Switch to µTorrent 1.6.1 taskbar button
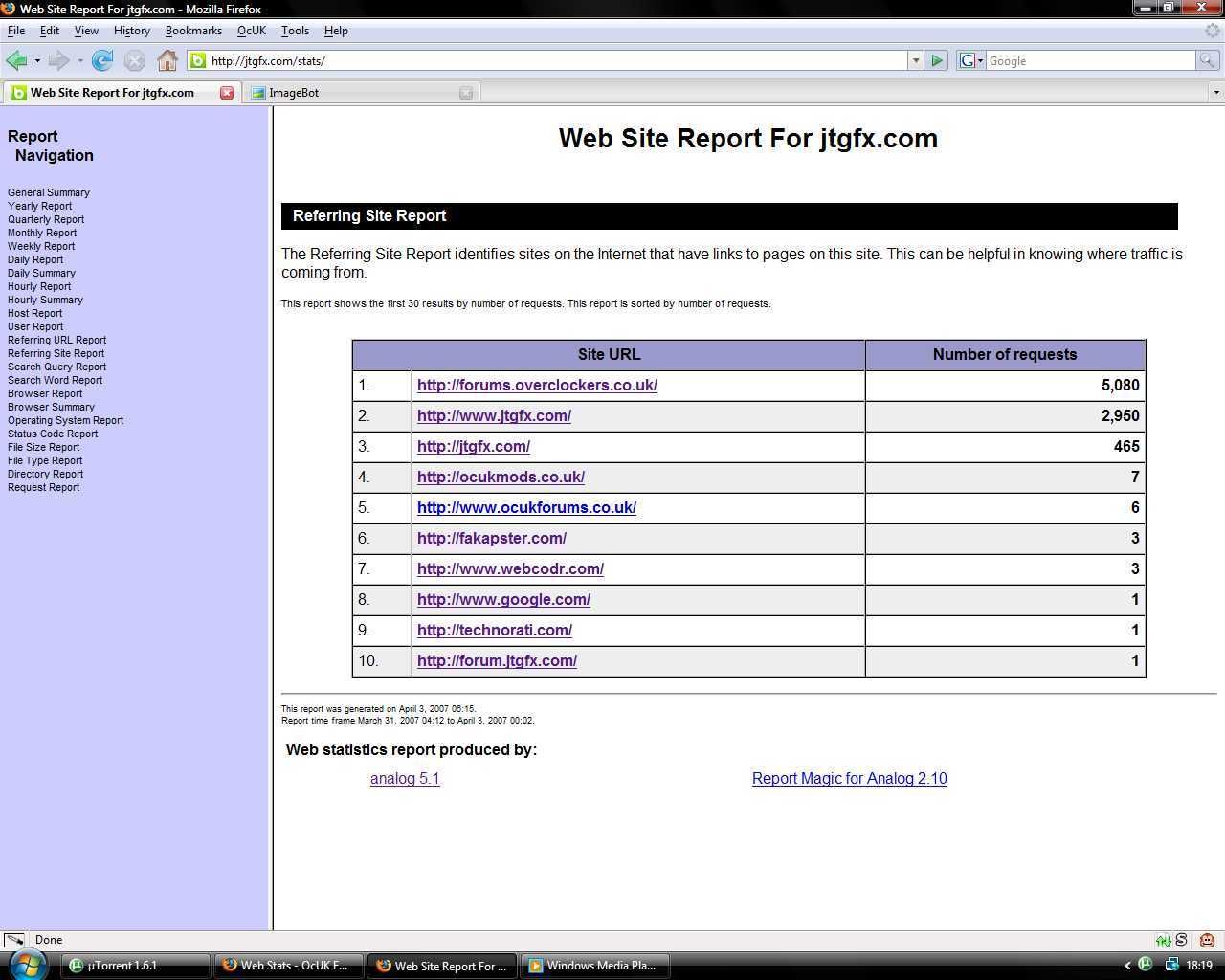The width and height of the screenshot is (1225, 980). pos(136,966)
